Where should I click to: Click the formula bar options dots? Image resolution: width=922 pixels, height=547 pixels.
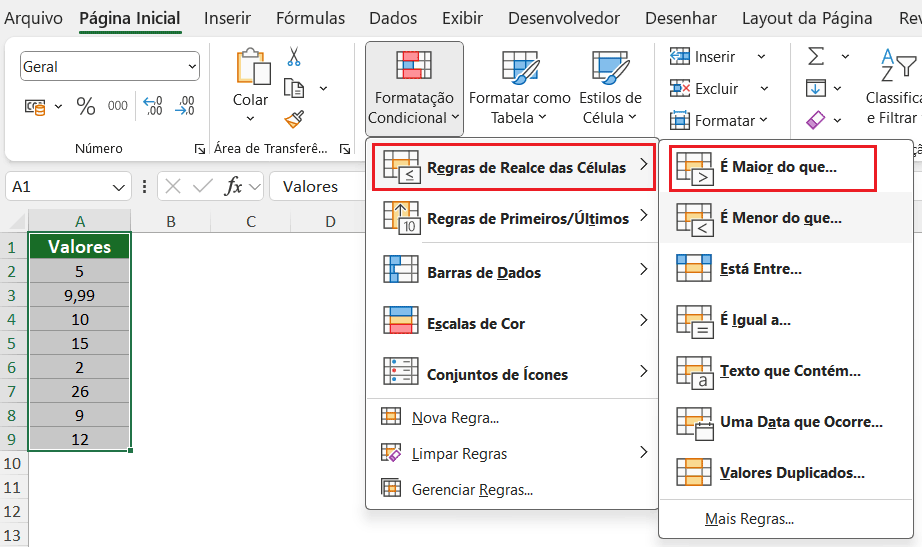145,186
